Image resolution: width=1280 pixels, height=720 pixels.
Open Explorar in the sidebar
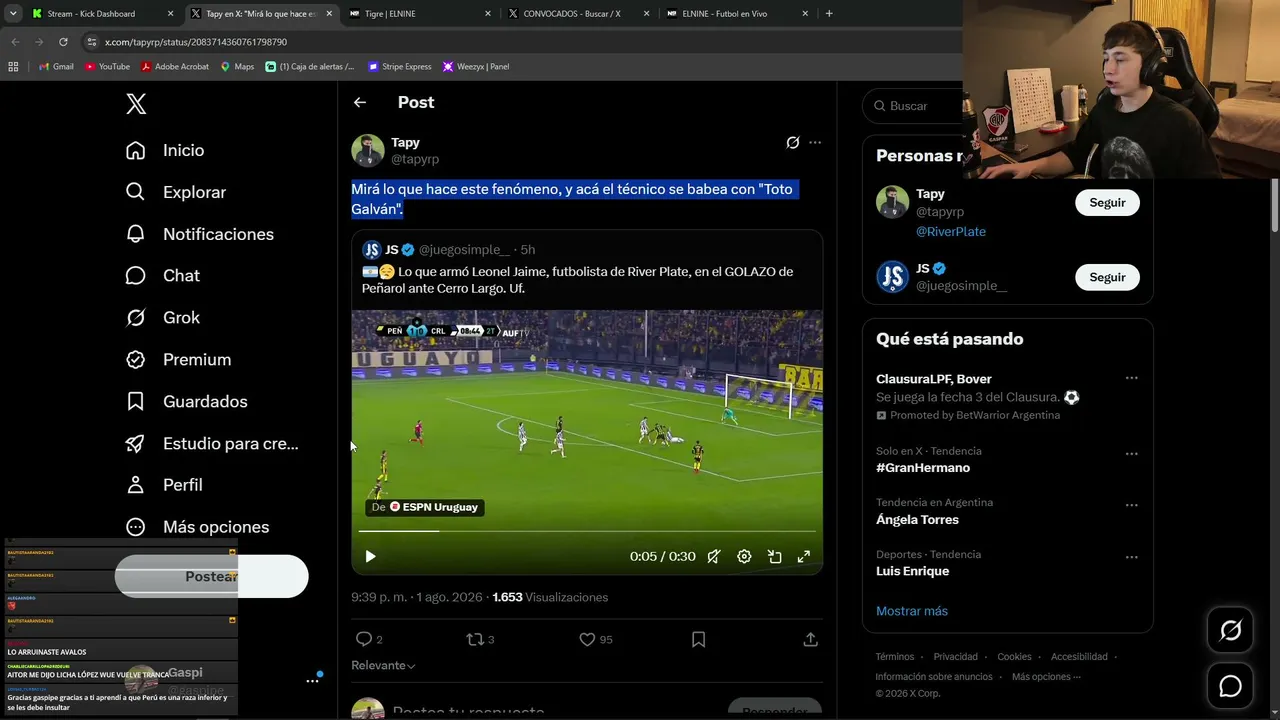coord(176,192)
